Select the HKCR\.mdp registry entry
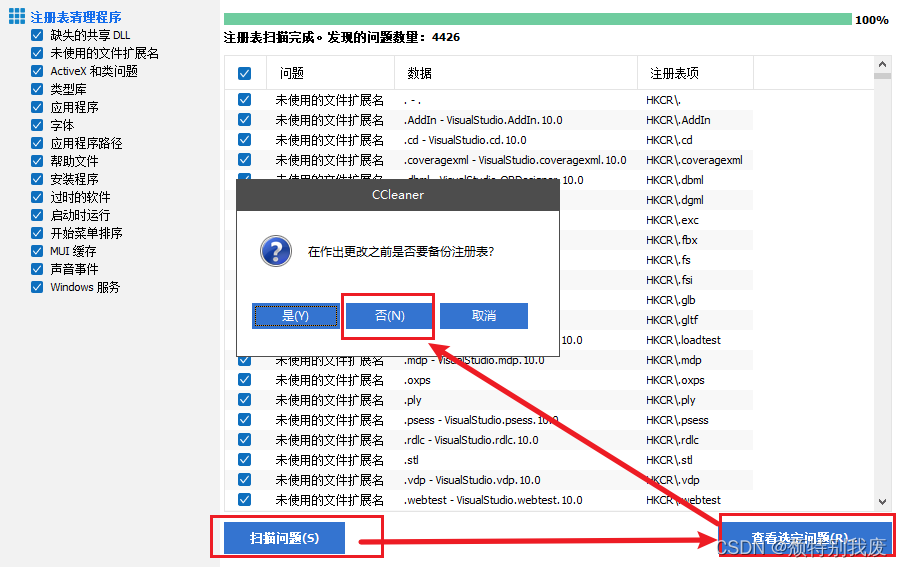 [674, 361]
